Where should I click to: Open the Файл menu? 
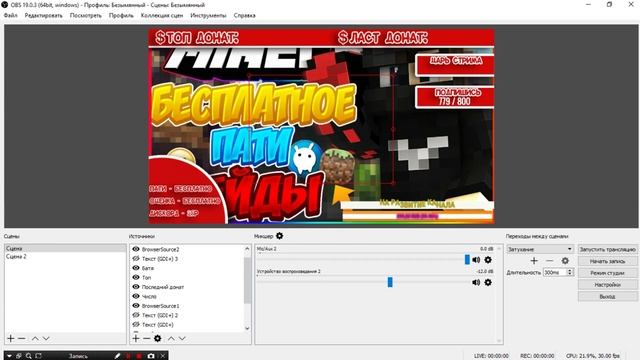(x=10, y=15)
